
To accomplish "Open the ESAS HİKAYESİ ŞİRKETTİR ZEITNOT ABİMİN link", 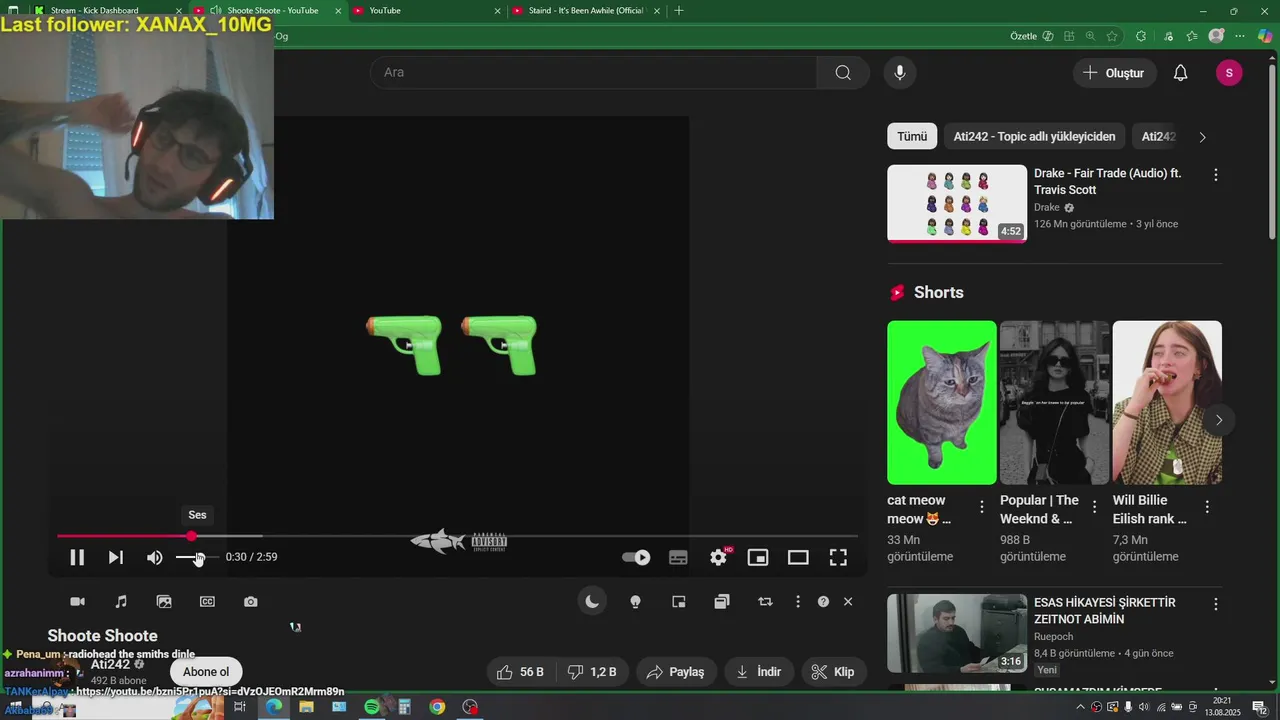I will 1105,611.
